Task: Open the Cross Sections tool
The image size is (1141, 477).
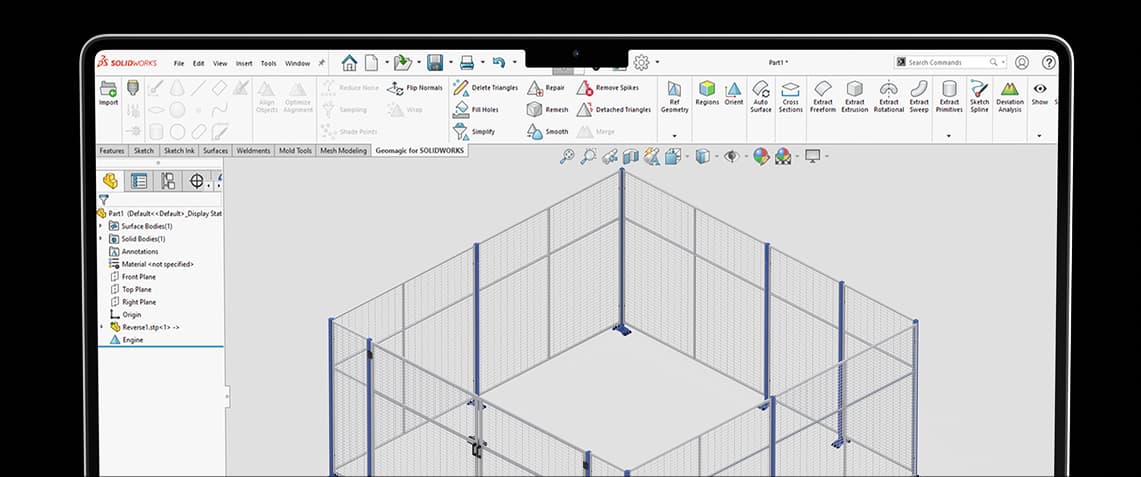Action: click(790, 97)
